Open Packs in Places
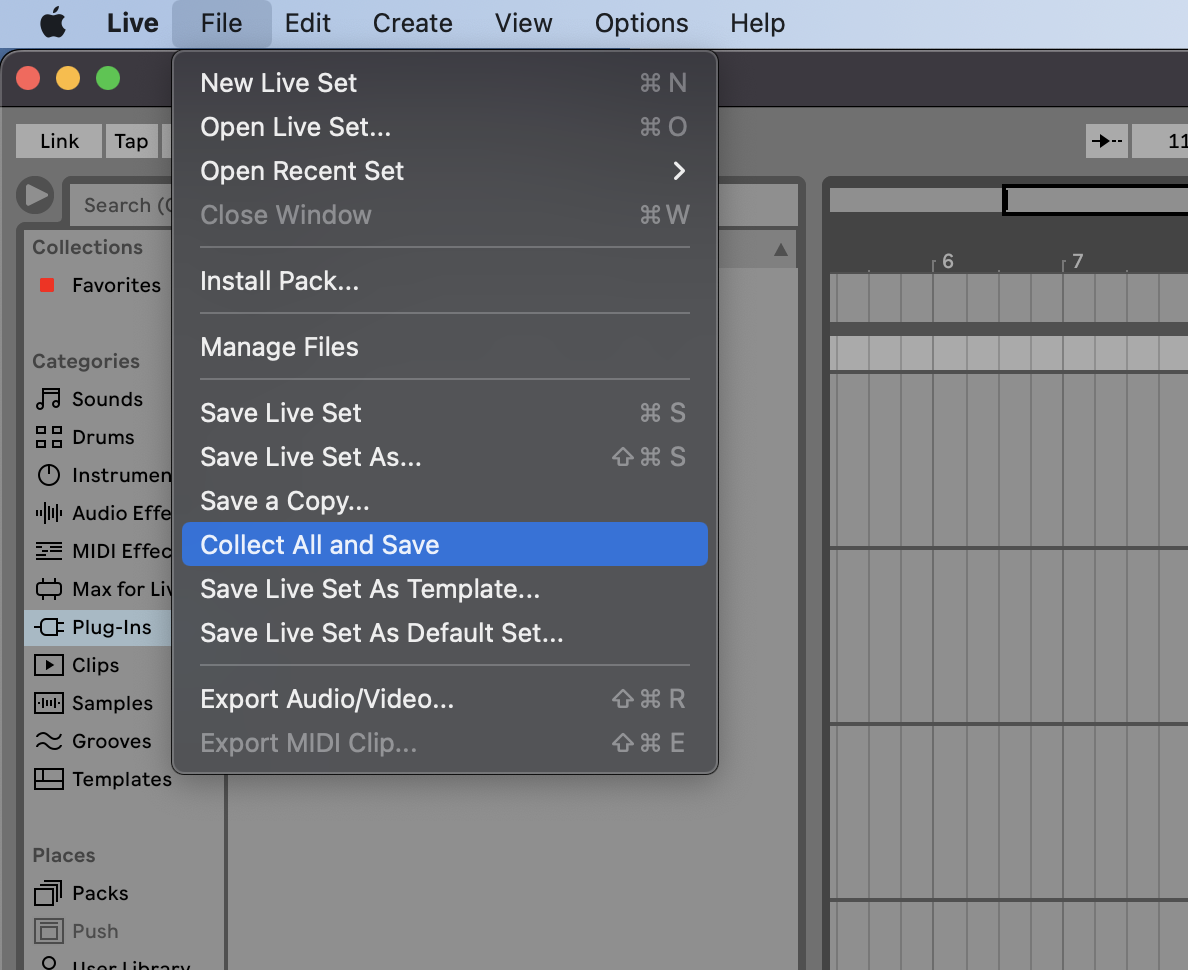Image resolution: width=1188 pixels, height=970 pixels. 125,893
